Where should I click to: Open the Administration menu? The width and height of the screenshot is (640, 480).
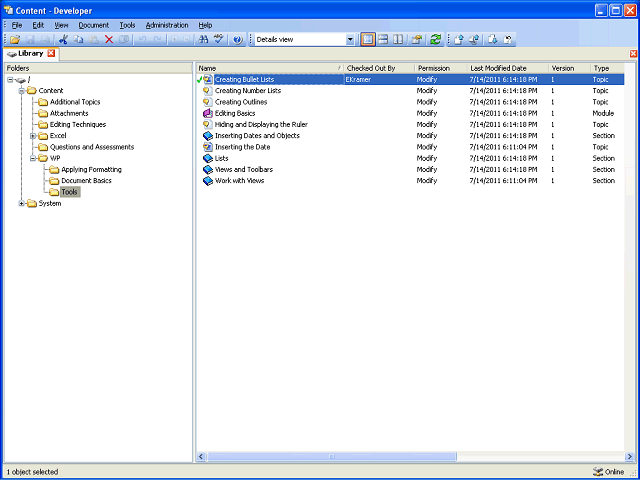point(167,25)
